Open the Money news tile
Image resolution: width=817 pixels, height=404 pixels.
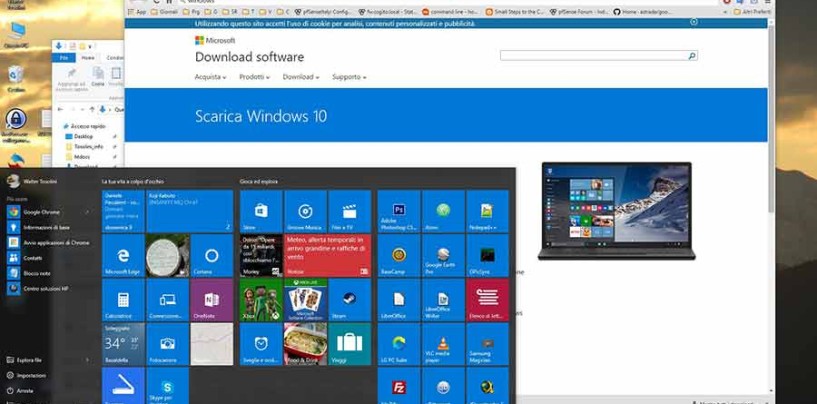[x=261, y=255]
